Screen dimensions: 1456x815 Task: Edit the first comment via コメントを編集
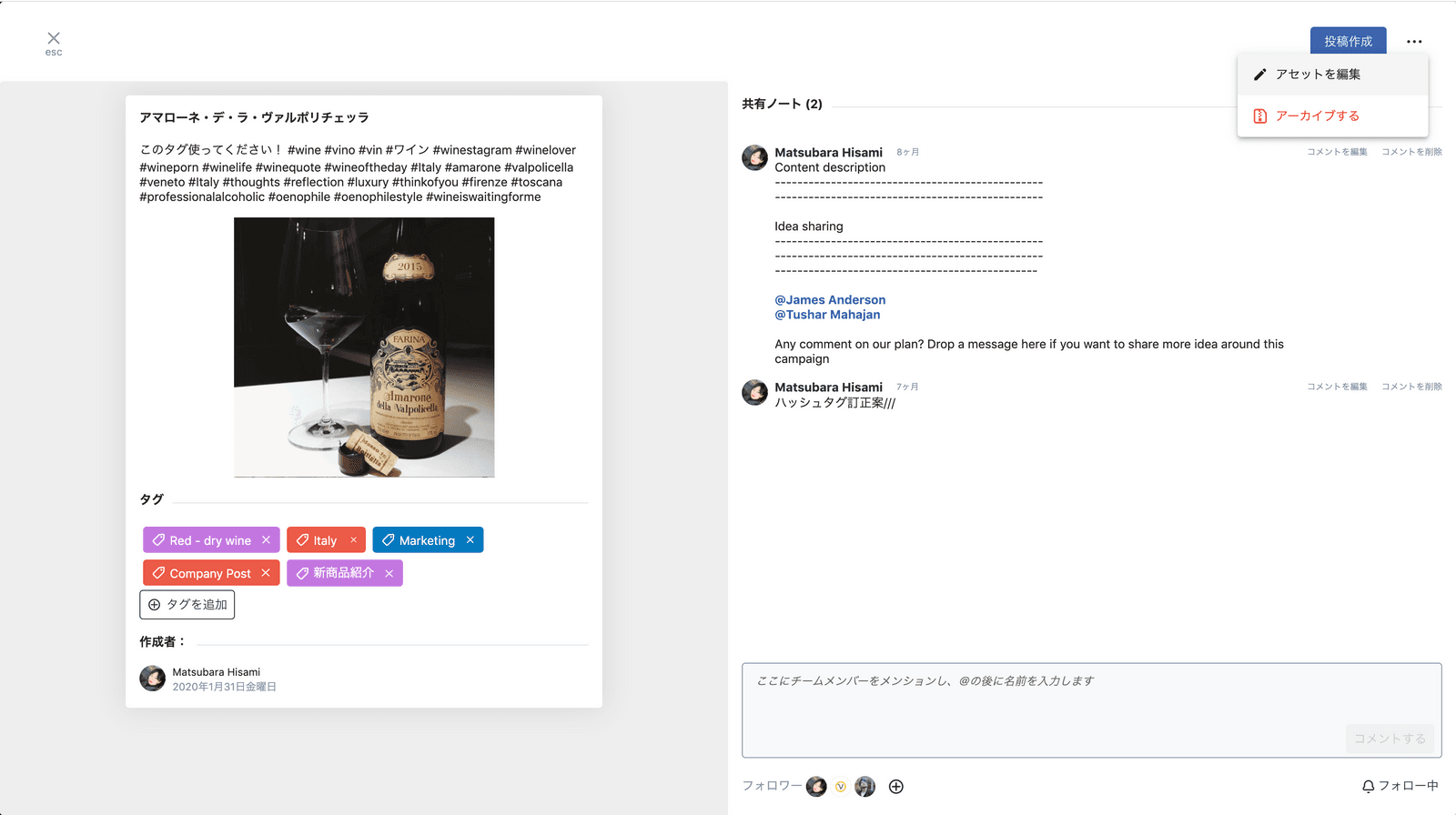click(x=1337, y=152)
